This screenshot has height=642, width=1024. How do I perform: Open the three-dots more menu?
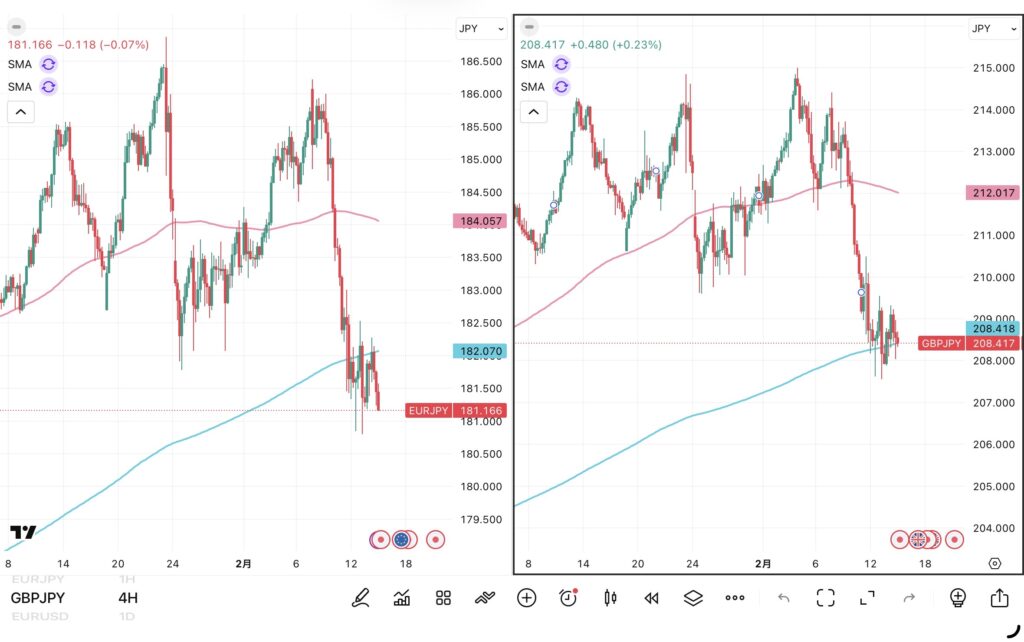(735, 598)
